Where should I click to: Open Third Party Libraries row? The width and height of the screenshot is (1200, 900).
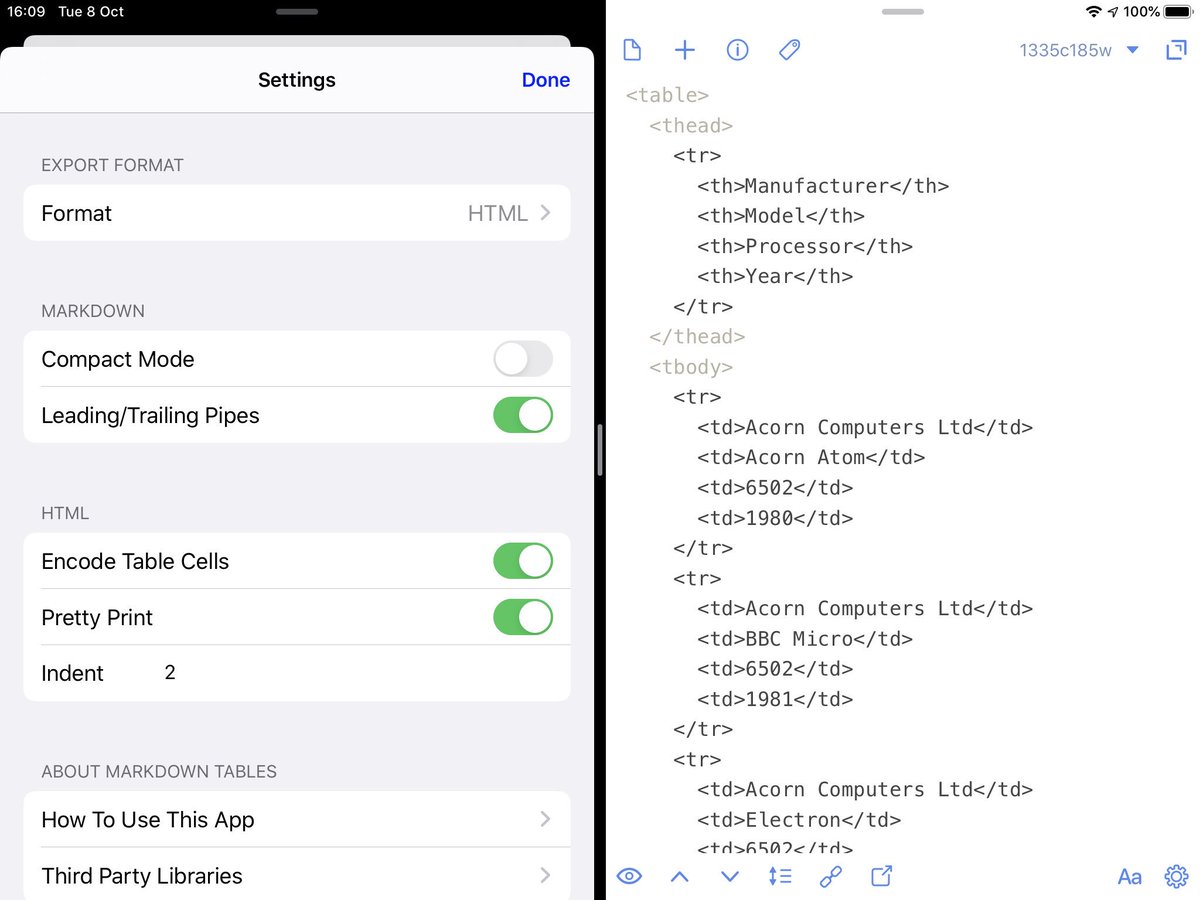297,876
